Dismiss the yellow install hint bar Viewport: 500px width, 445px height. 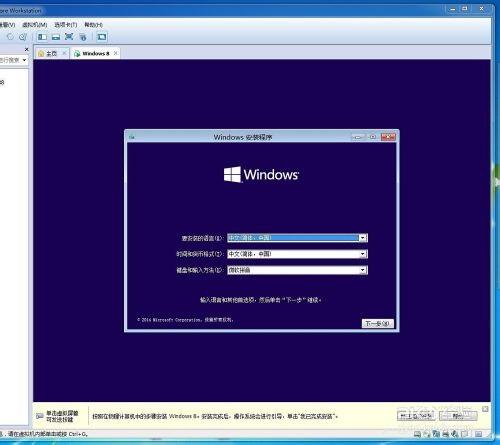485,409
